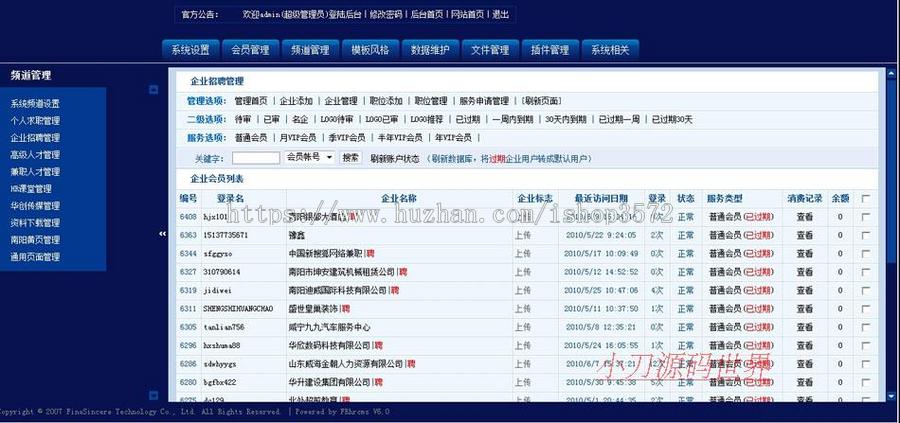Viewport: 900px width, 423px height.
Task: Click 正常 status for user tanlian756
Action: 685,327
